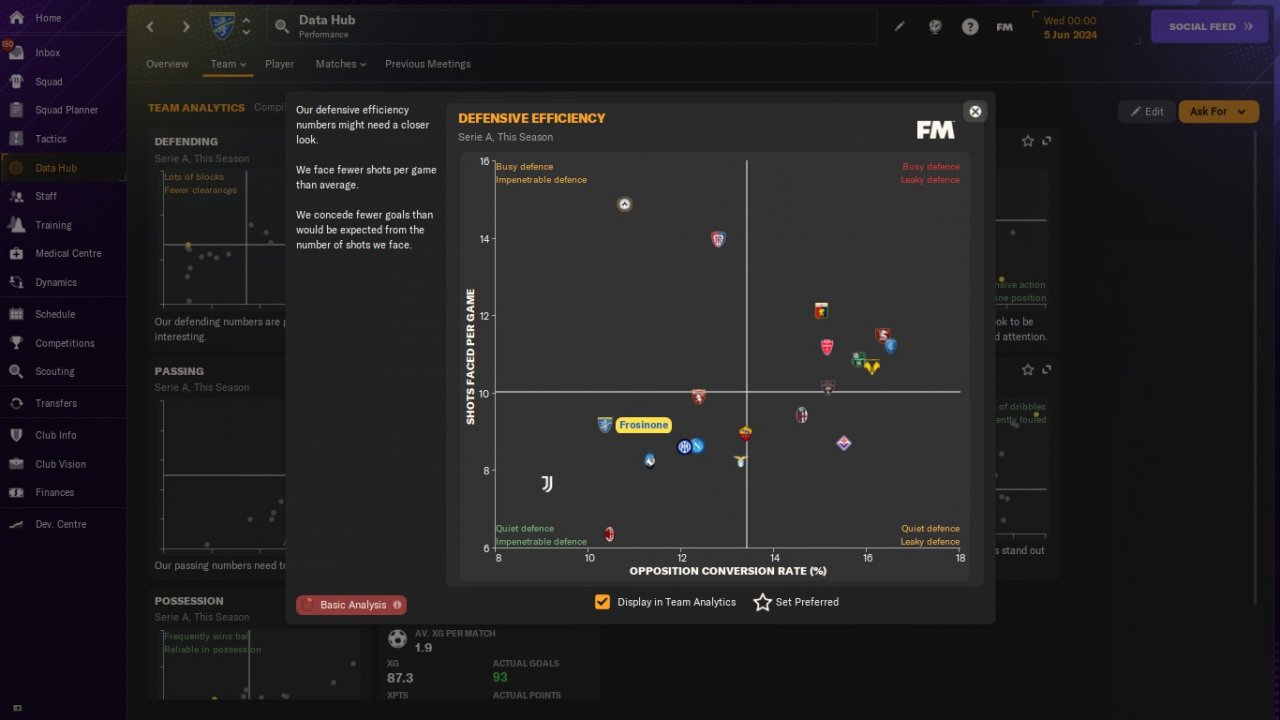
Task: Navigate back with the left arrow
Action: pyautogui.click(x=151, y=27)
